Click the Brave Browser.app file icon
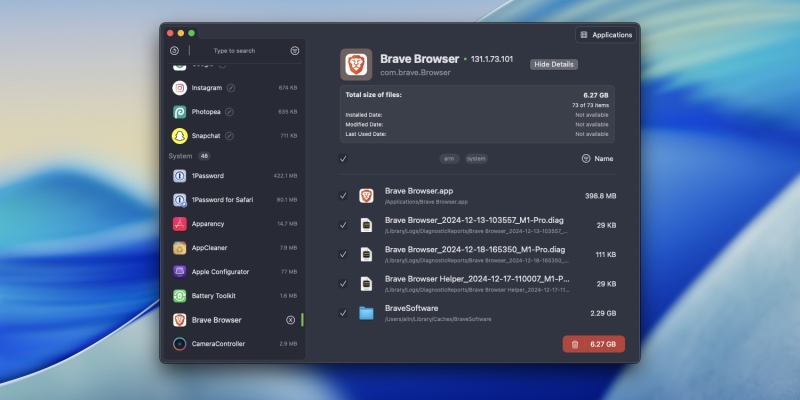 pyautogui.click(x=366, y=196)
